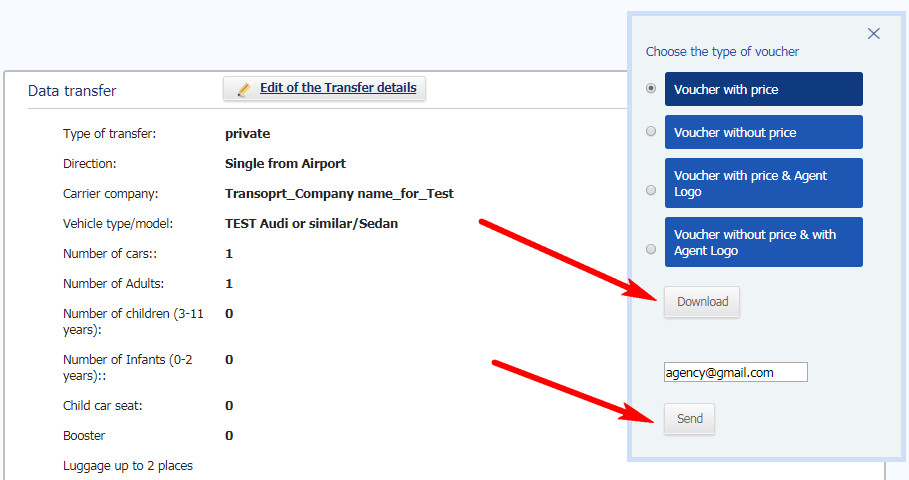Viewport: 909px width, 480px height.
Task: Send the voucher by email
Action: [689, 419]
